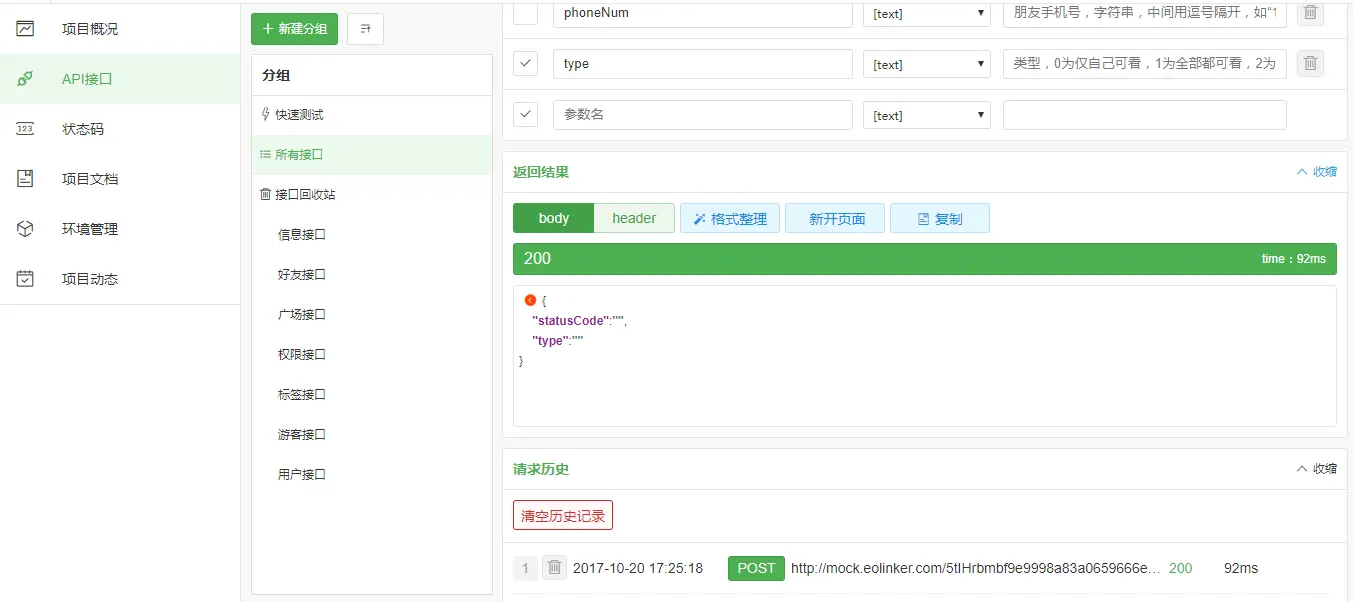Collapse the 返回结果 panel
Image resolution: width=1353 pixels, height=602 pixels.
click(1316, 172)
